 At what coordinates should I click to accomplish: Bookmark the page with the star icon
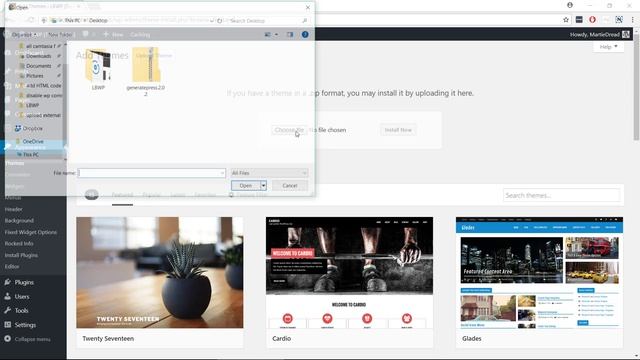click(566, 20)
